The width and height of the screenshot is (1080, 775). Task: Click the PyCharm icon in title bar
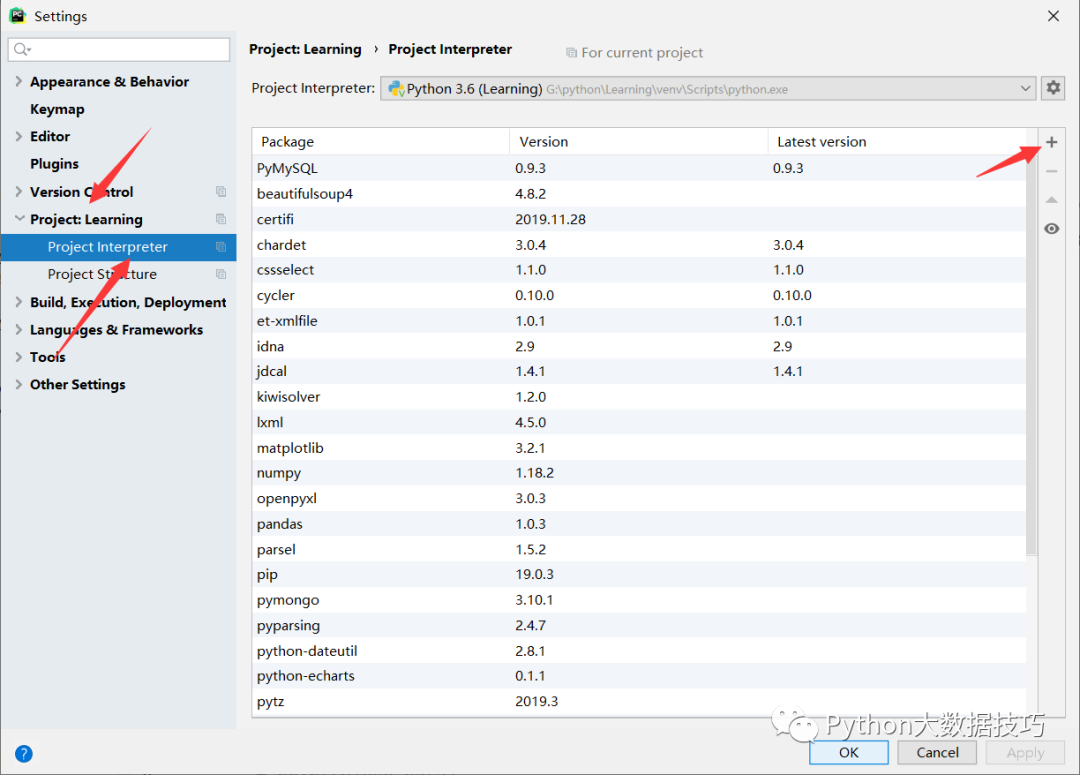click(17, 15)
